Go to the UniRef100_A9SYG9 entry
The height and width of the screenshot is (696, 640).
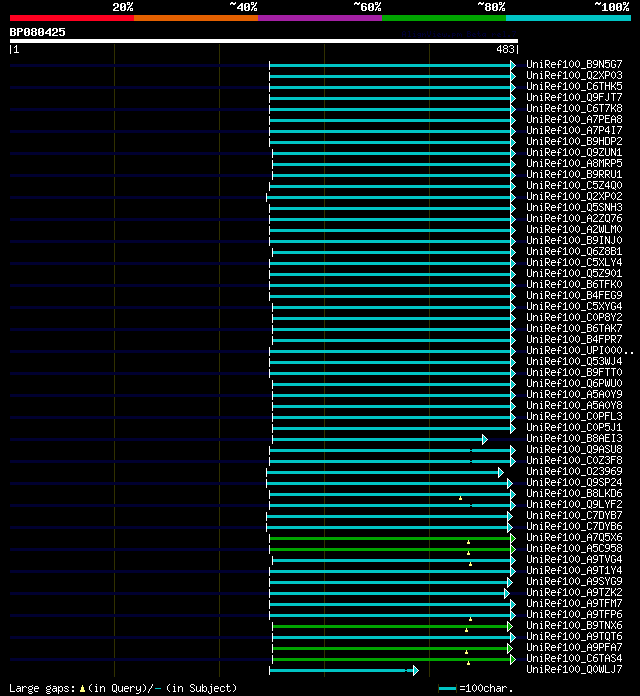[x=574, y=581]
